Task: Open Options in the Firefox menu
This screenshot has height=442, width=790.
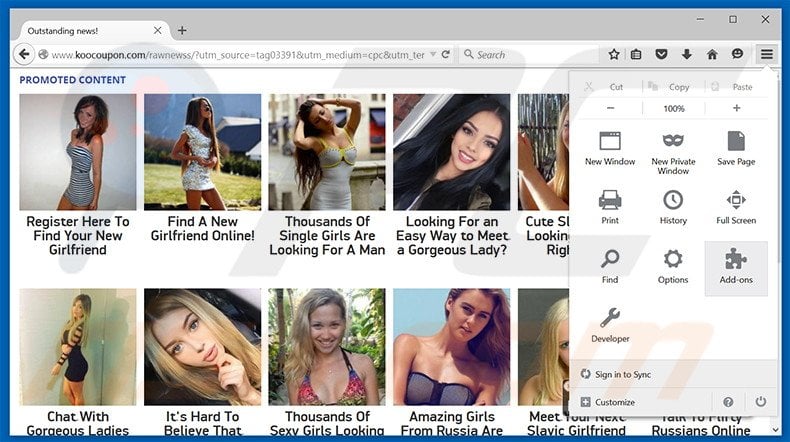Action: (673, 268)
